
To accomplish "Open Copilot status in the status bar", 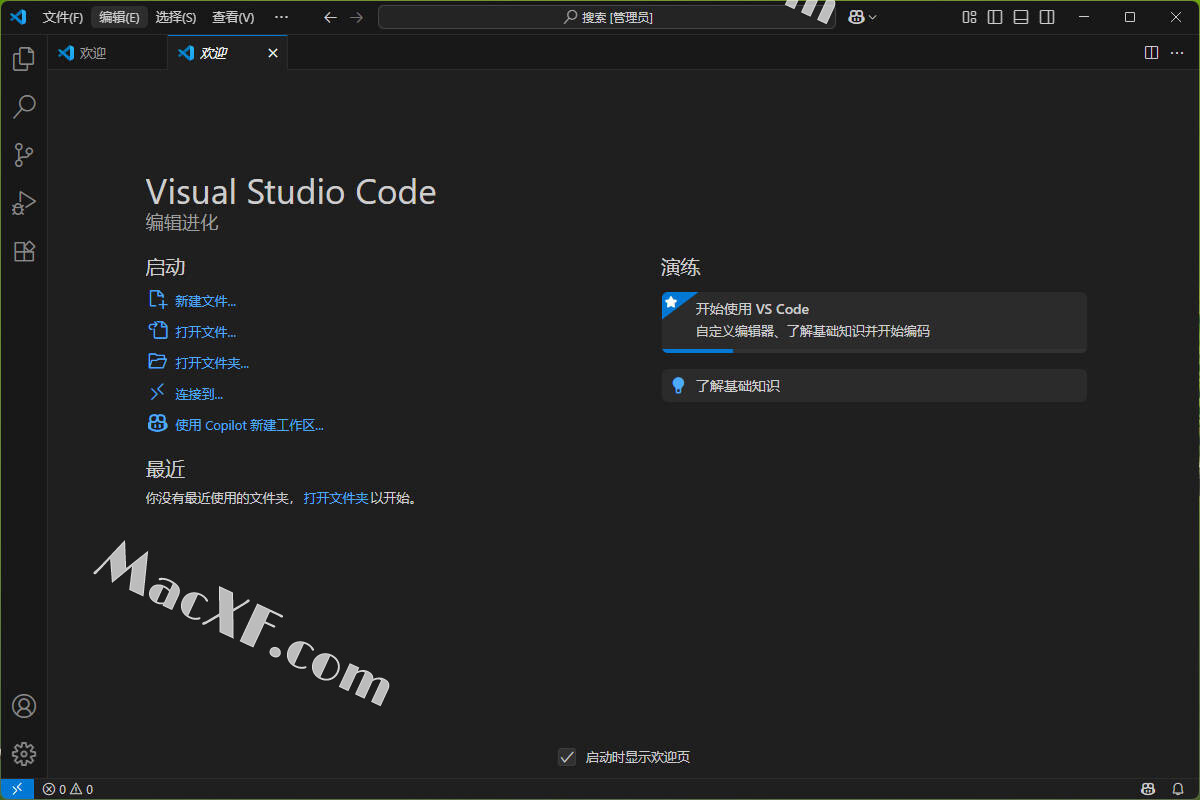I will [x=1148, y=789].
